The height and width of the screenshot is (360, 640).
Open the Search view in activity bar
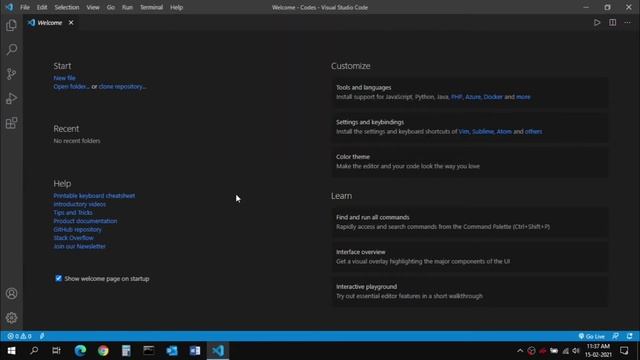point(11,50)
